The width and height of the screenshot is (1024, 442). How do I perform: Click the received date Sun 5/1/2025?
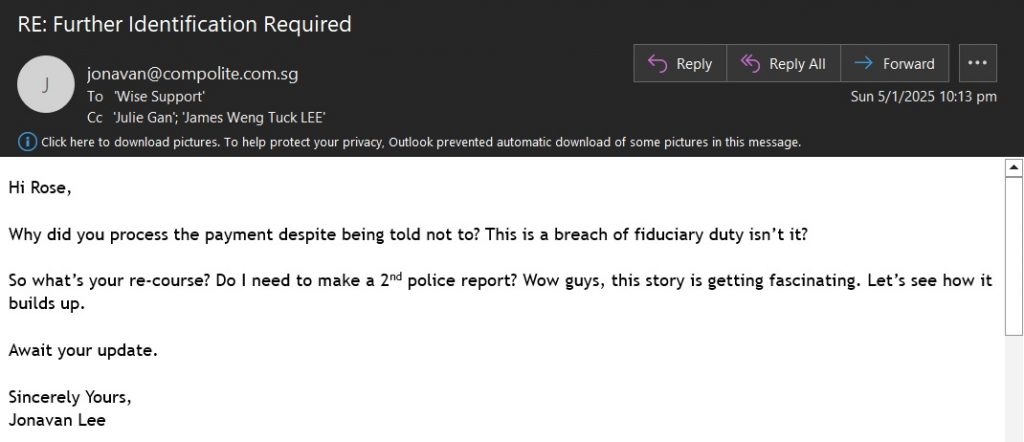[923, 97]
